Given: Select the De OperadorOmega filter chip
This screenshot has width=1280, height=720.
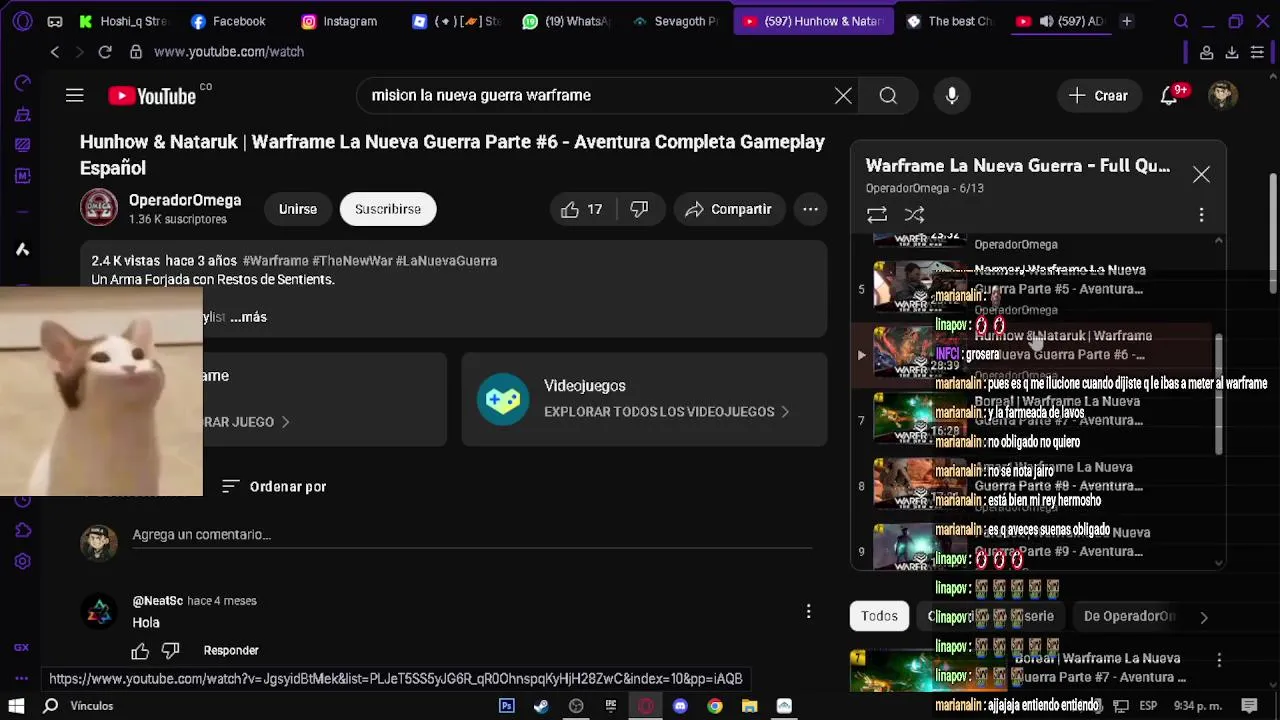Looking at the screenshot, I should (x=1129, y=616).
